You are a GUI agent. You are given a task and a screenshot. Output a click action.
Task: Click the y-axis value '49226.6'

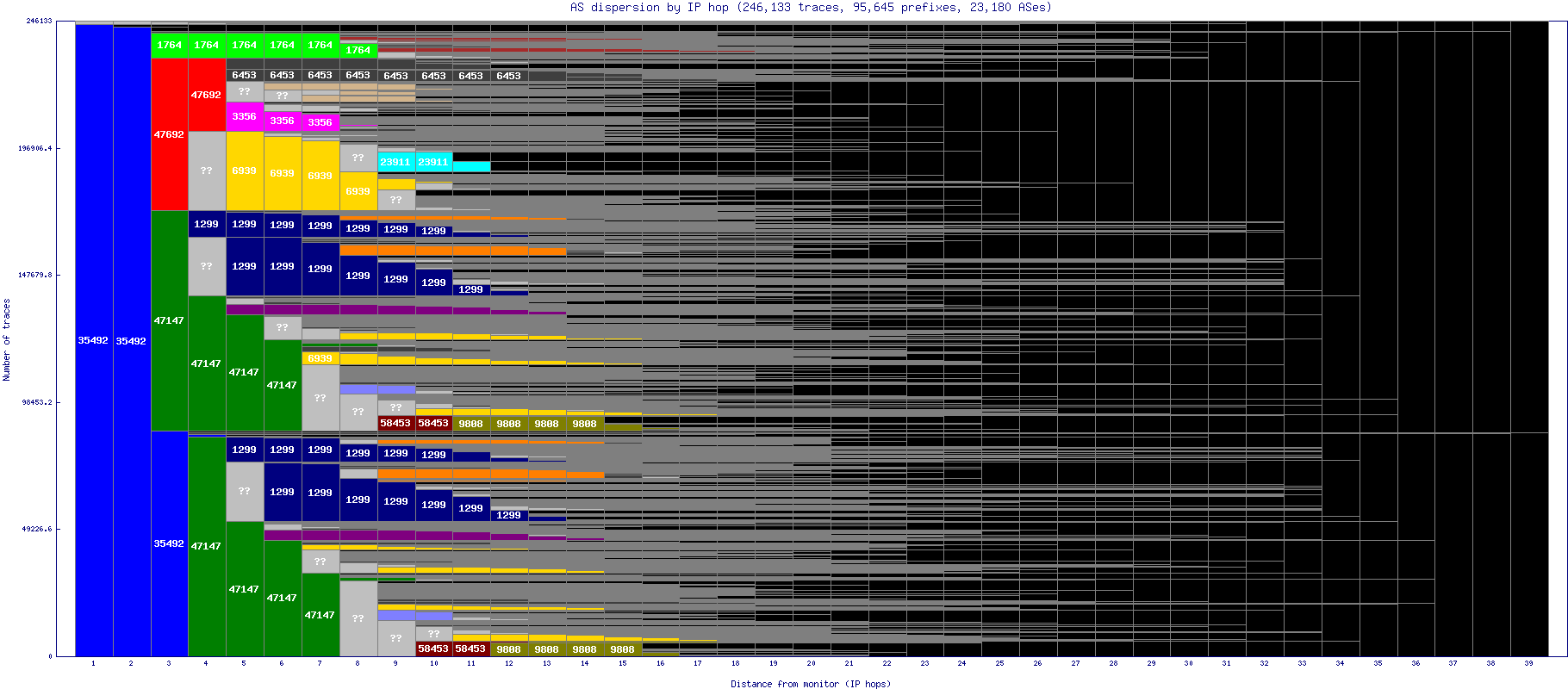click(x=37, y=529)
